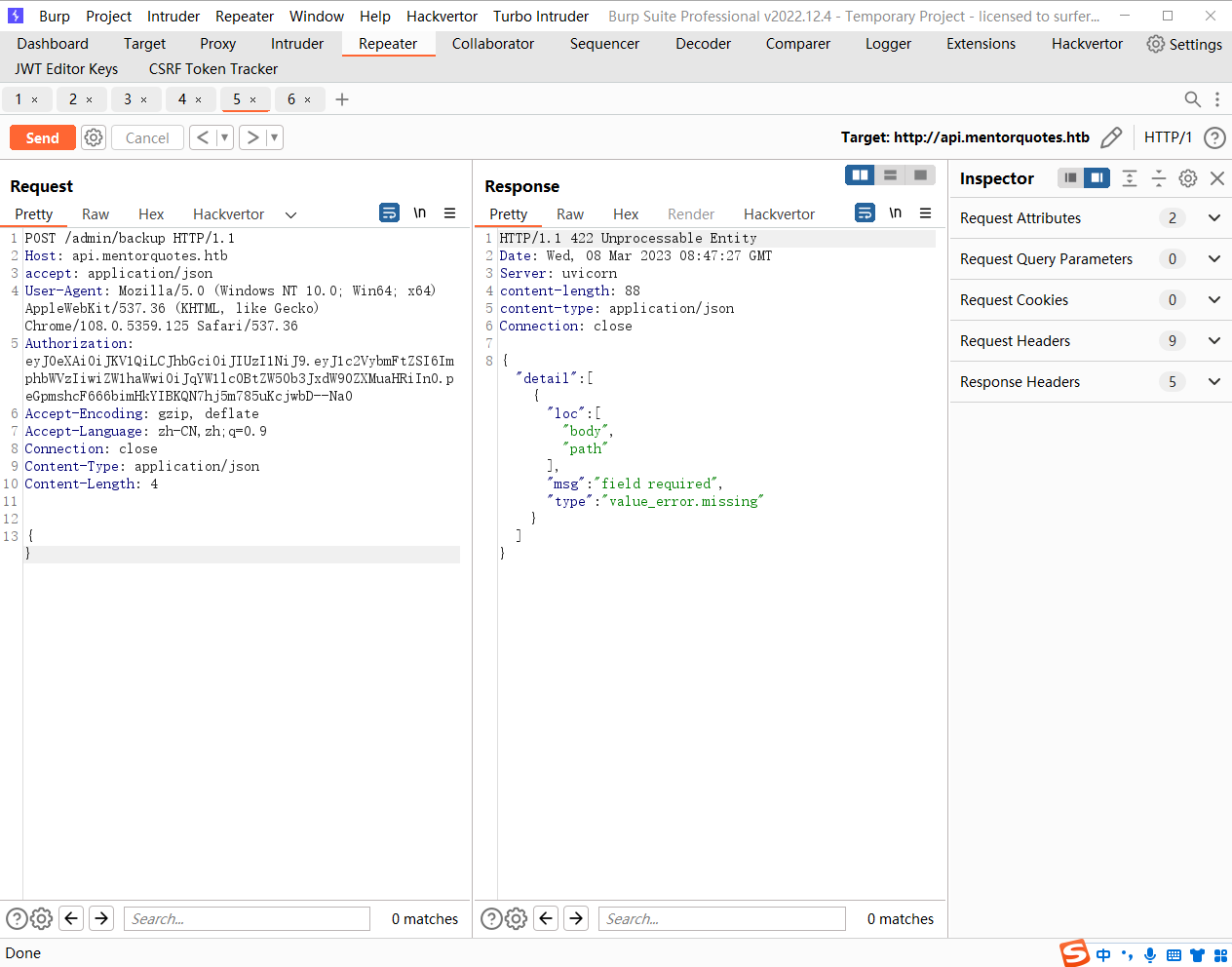The width and height of the screenshot is (1232, 967).
Task: Dock Inspector as left layout
Action: (x=1070, y=177)
